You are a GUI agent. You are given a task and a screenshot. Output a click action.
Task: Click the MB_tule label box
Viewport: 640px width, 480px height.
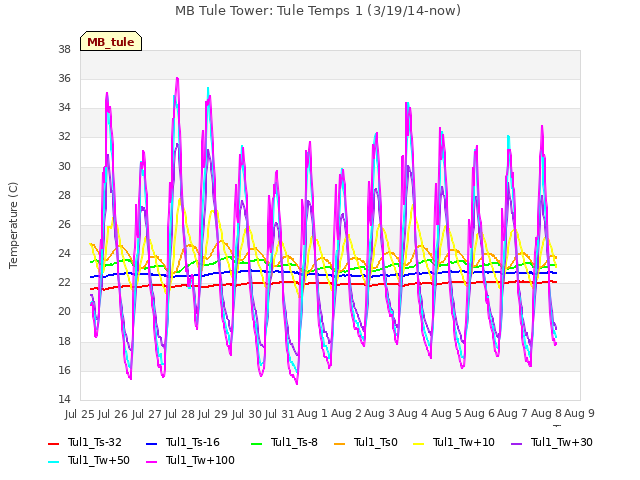pyautogui.click(x=111, y=41)
